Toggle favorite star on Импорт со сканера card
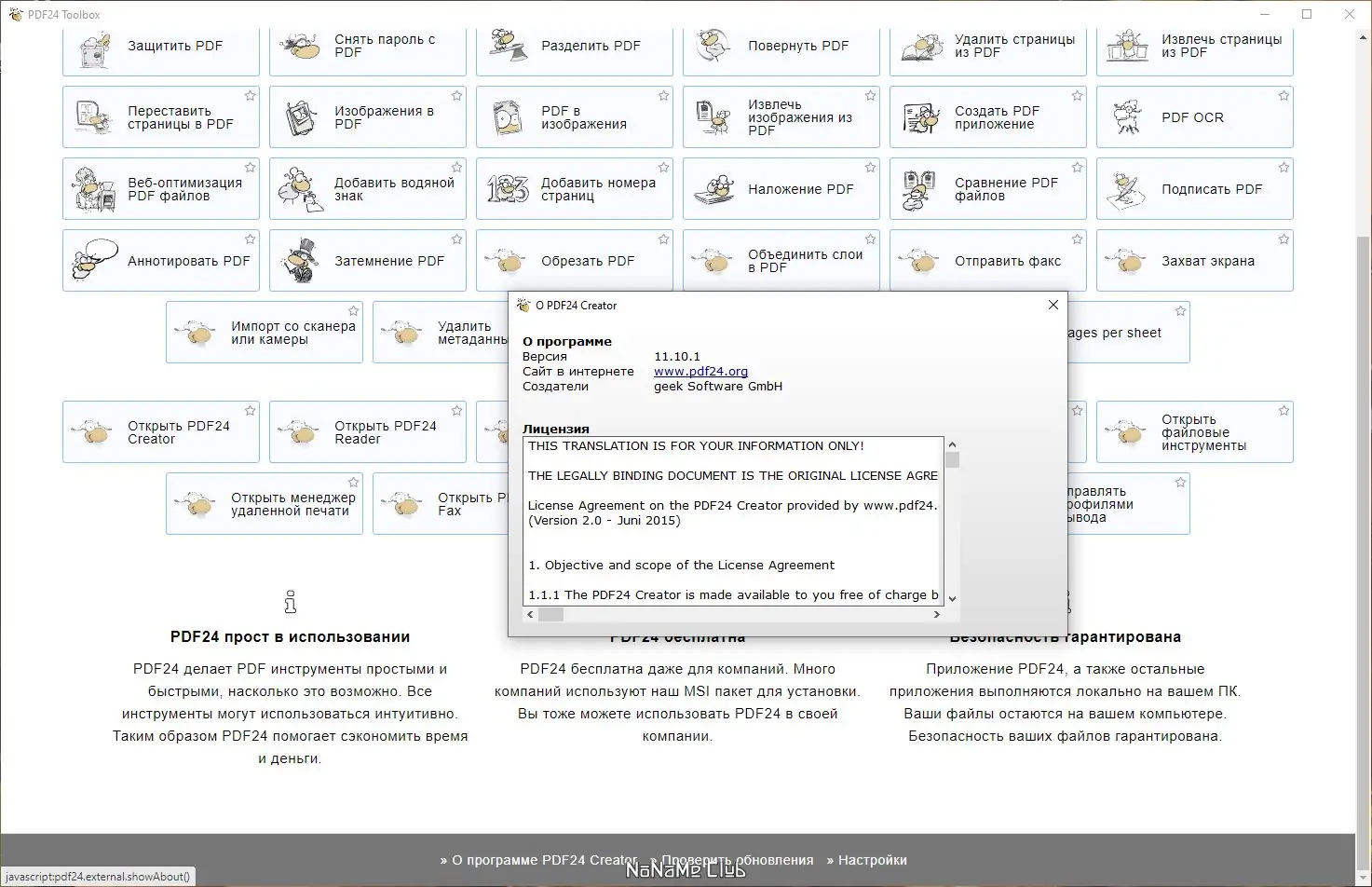The height and width of the screenshot is (887, 1372). pyautogui.click(x=353, y=311)
